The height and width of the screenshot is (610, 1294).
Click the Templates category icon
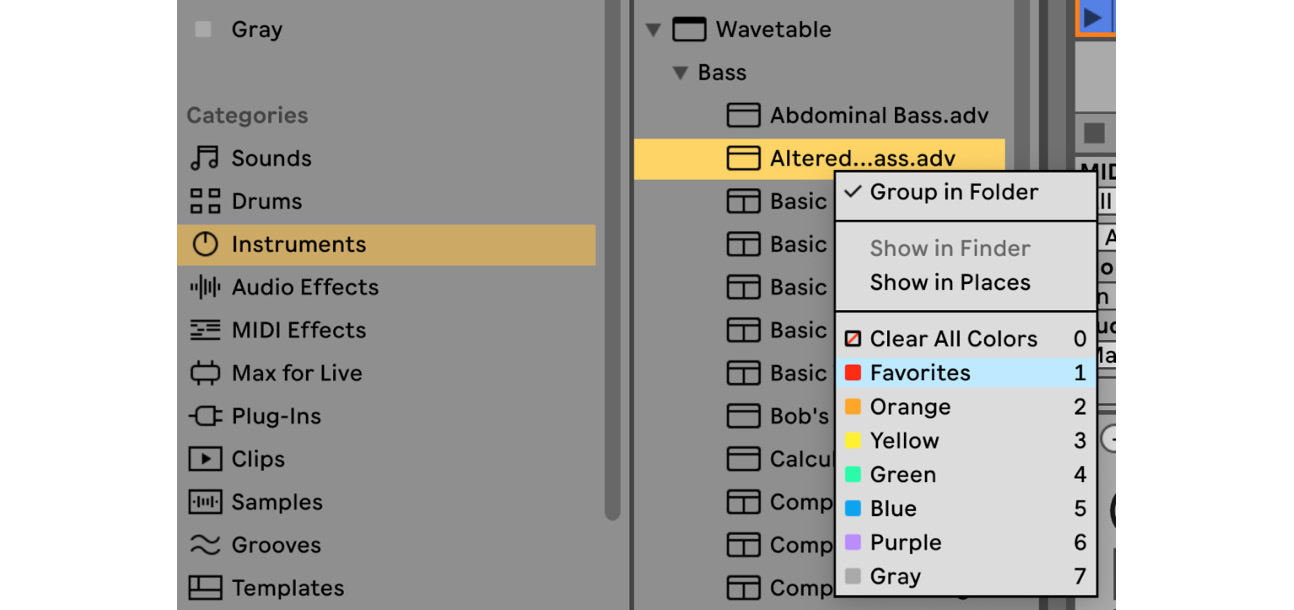pyautogui.click(x=205, y=588)
